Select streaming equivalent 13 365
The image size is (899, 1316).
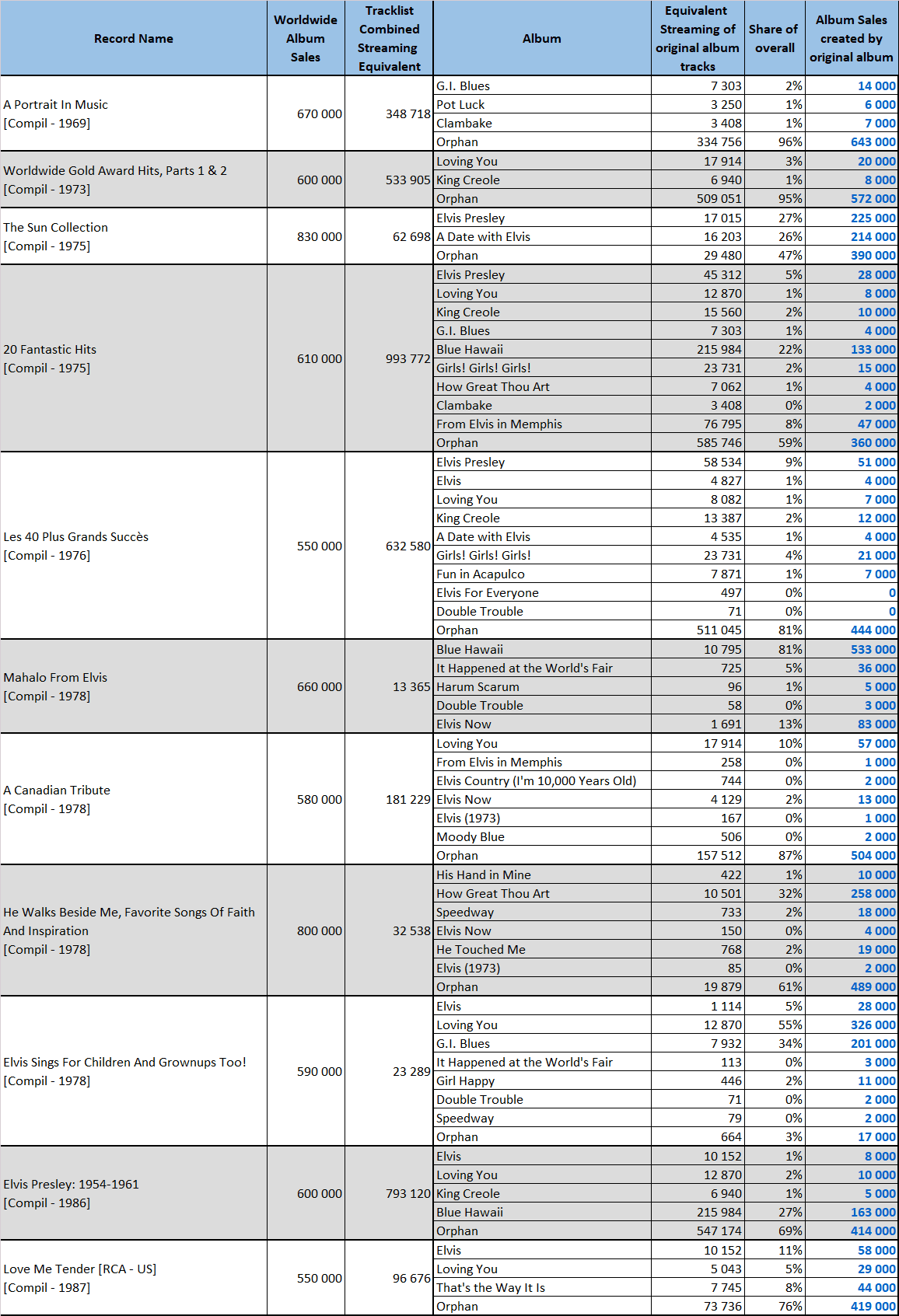tap(389, 686)
